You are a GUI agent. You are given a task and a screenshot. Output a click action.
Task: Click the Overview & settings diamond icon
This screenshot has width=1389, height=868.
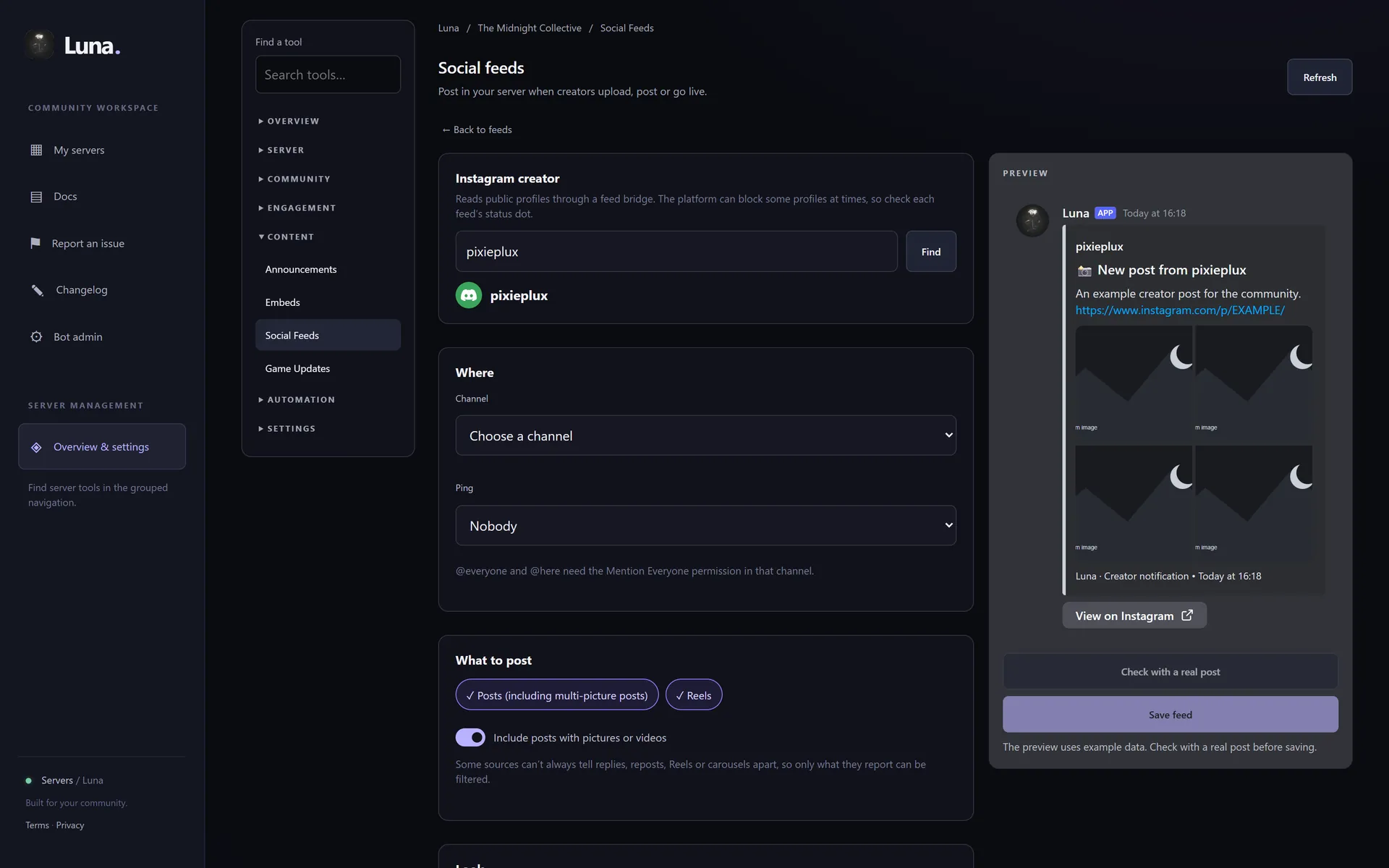click(36, 447)
